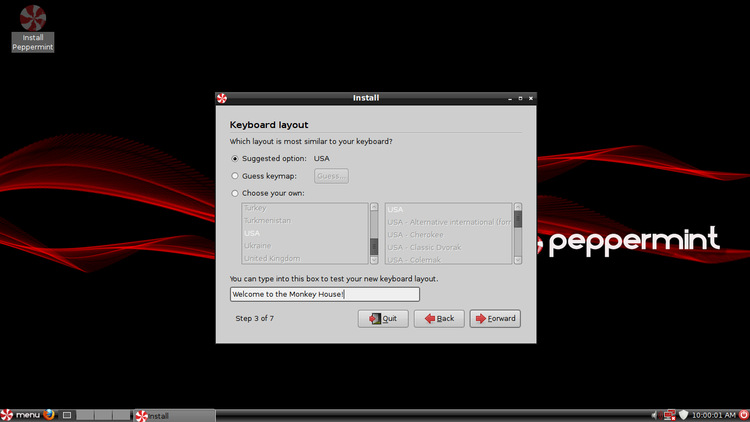Image resolution: width=750 pixels, height=422 pixels.
Task: Select USA - Classic Dvorak variant
Action: click(x=449, y=247)
